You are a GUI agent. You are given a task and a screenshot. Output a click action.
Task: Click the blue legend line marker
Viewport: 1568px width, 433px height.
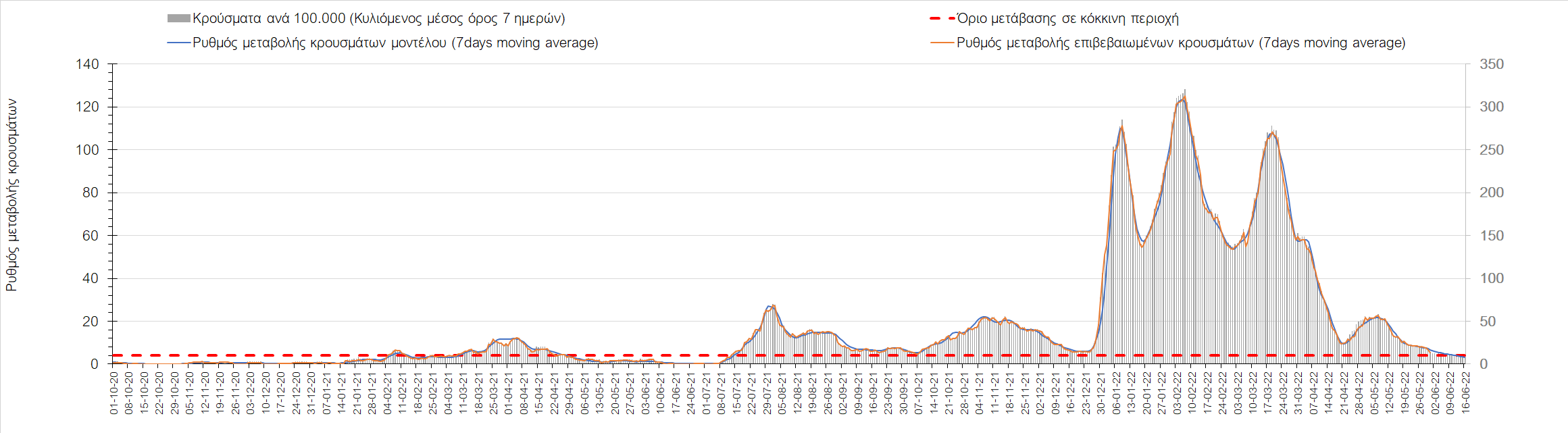click(178, 43)
